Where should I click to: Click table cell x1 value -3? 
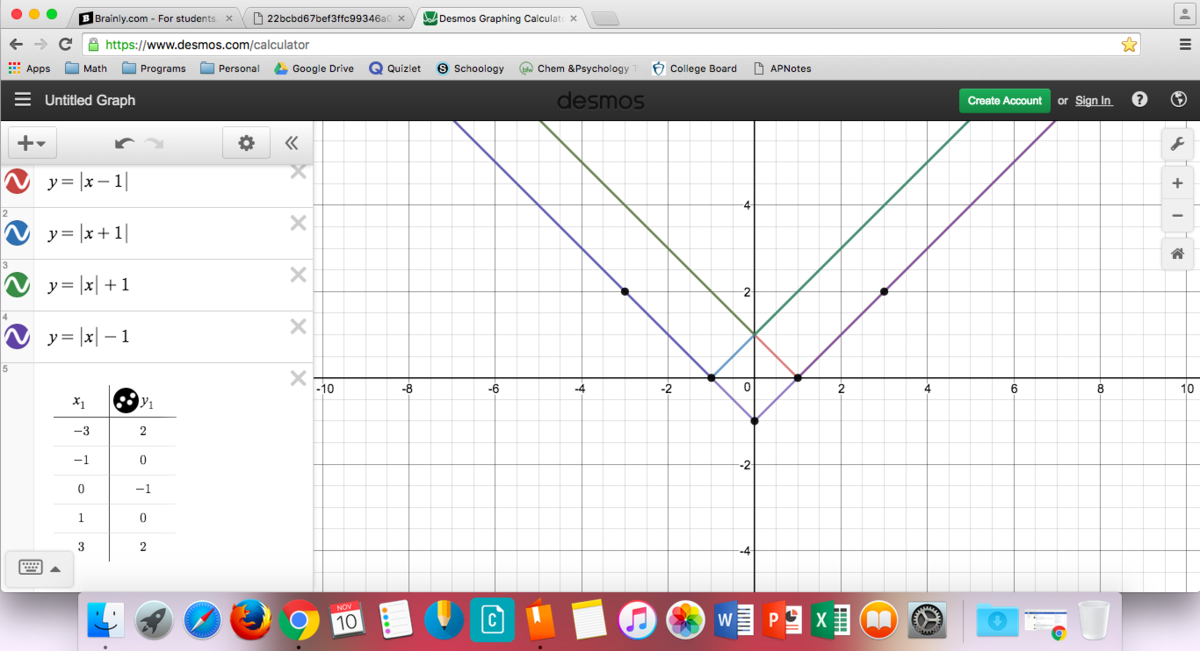click(80, 431)
